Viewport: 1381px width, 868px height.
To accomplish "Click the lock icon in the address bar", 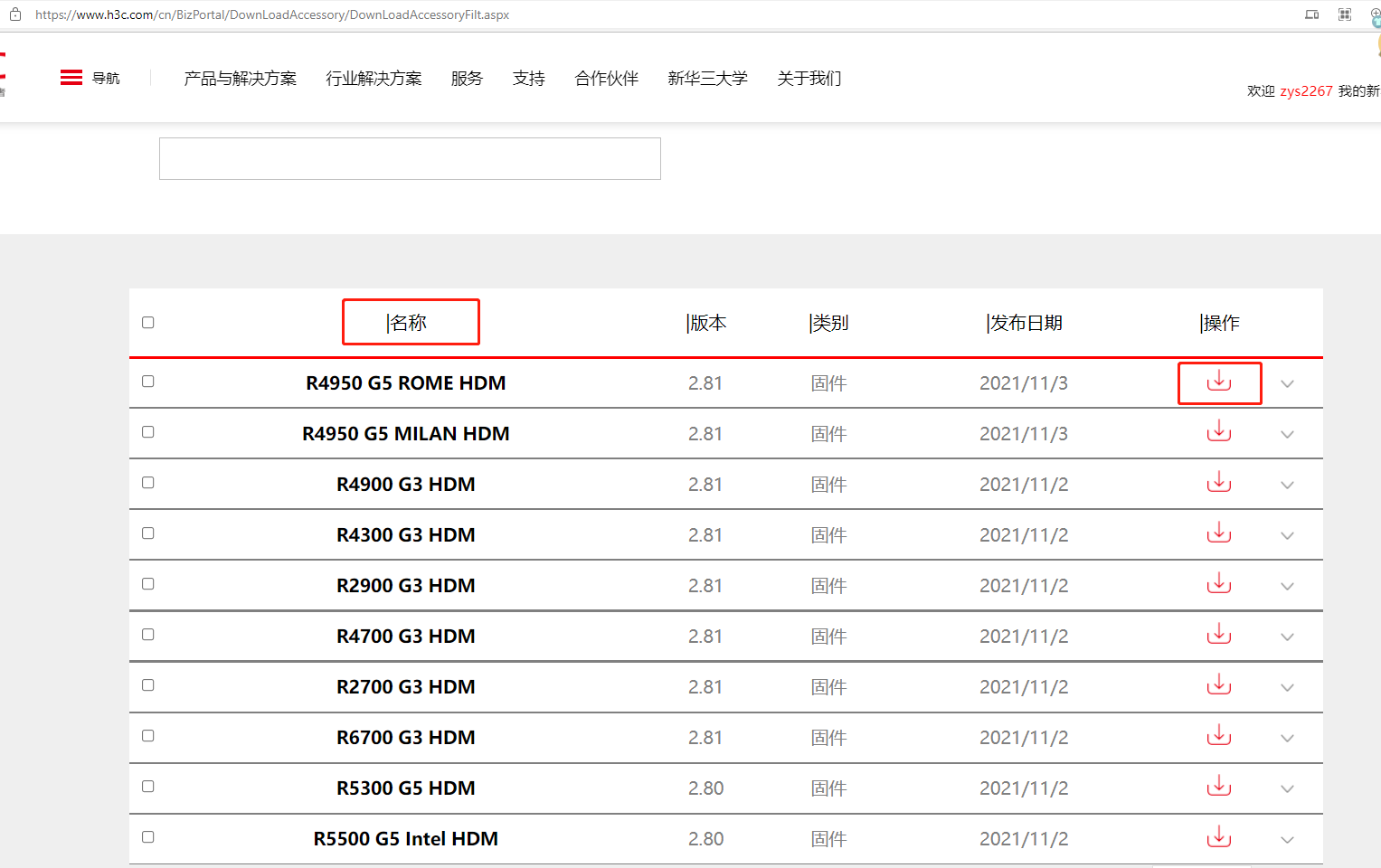I will click(15, 14).
